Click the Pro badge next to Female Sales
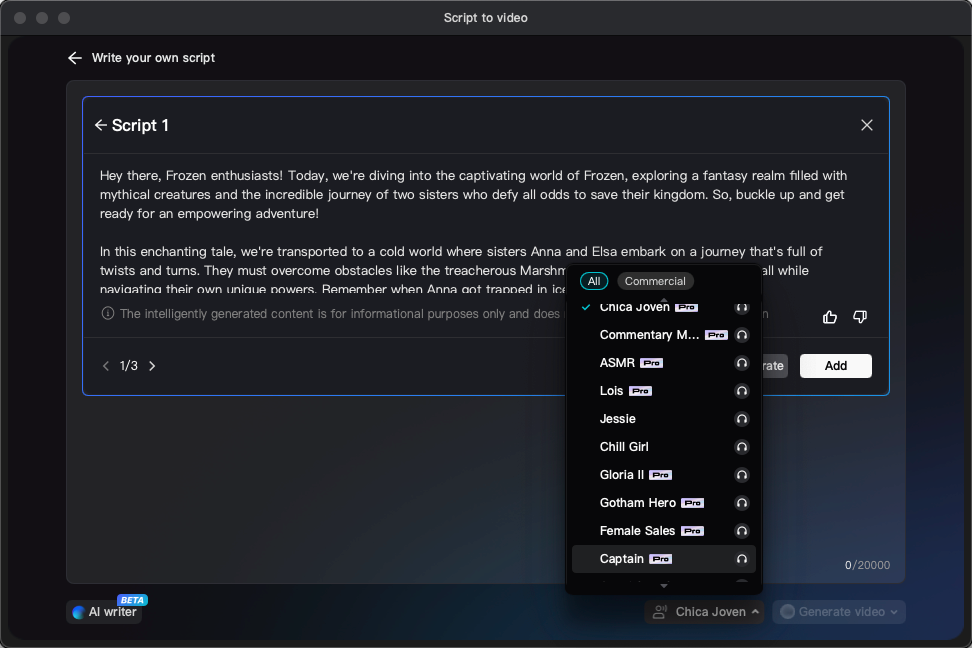The width and height of the screenshot is (972, 648). 692,531
